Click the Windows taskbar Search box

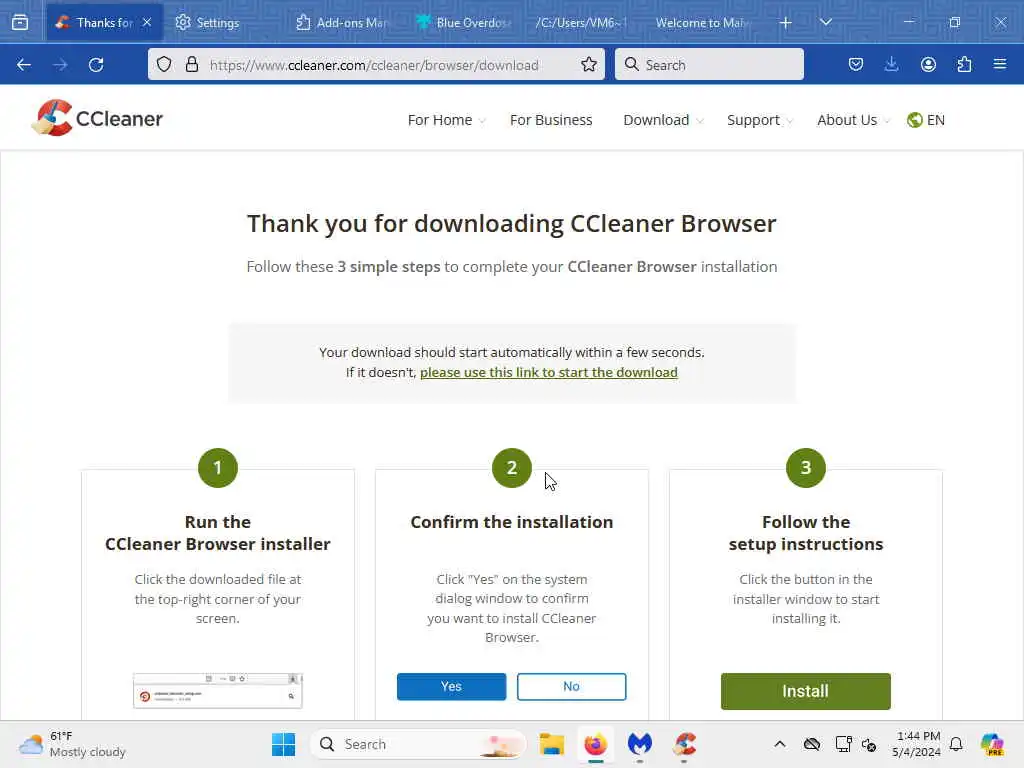(419, 744)
